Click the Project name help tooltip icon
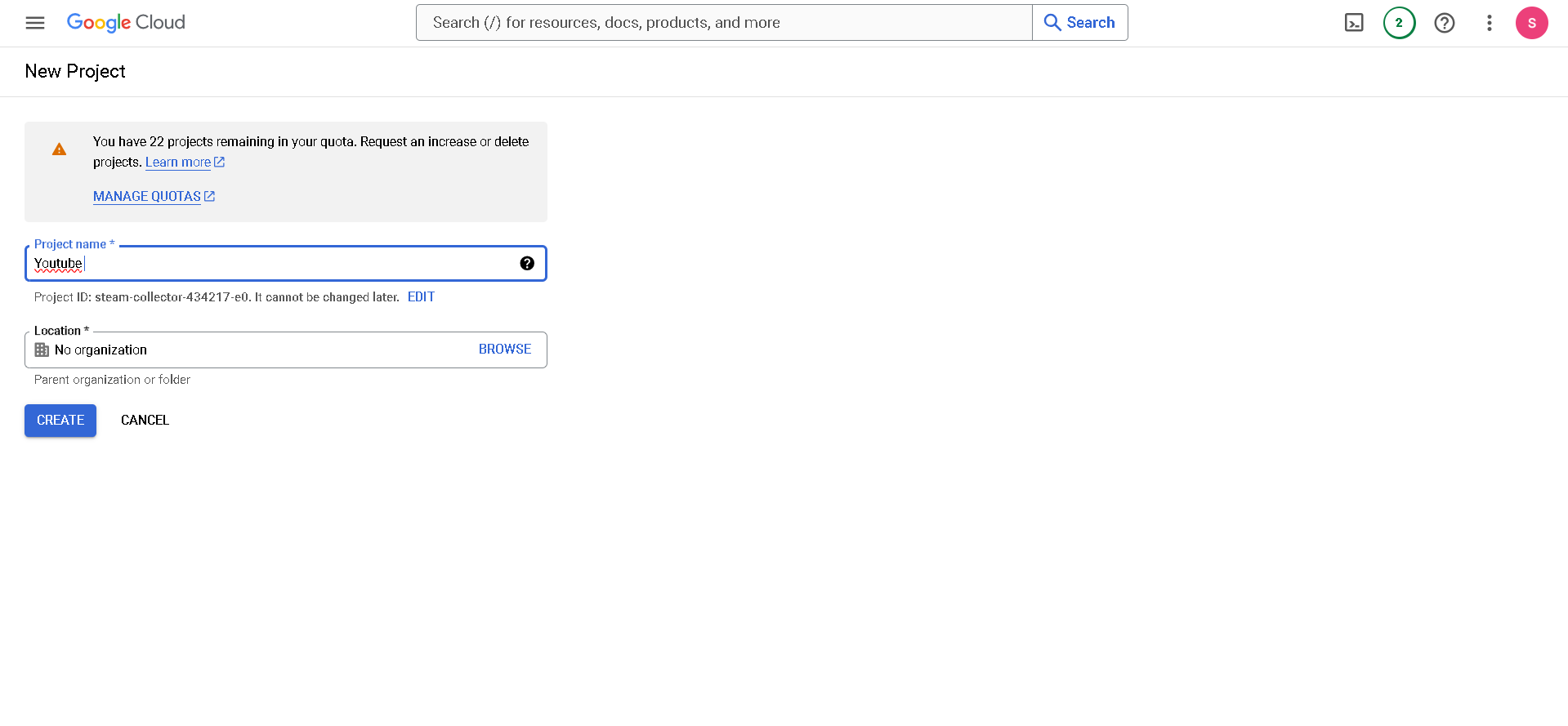Viewport: 1568px width, 726px height. 527,263
